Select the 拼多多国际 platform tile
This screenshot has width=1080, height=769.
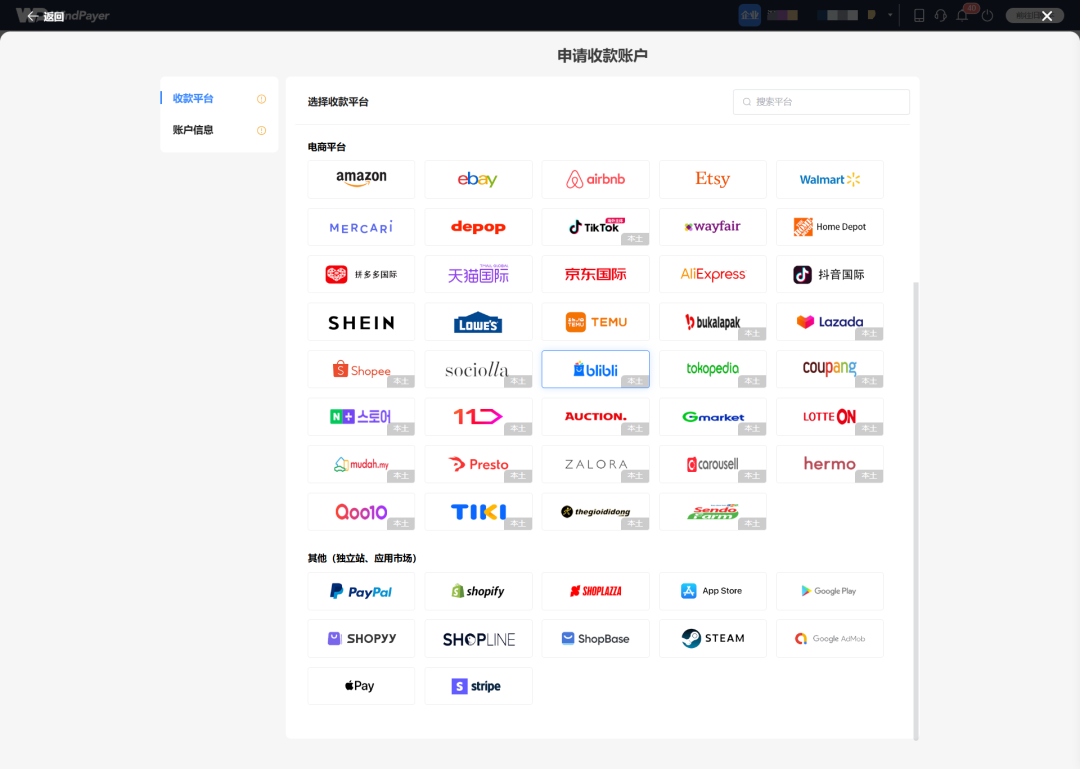pyautogui.click(x=361, y=274)
